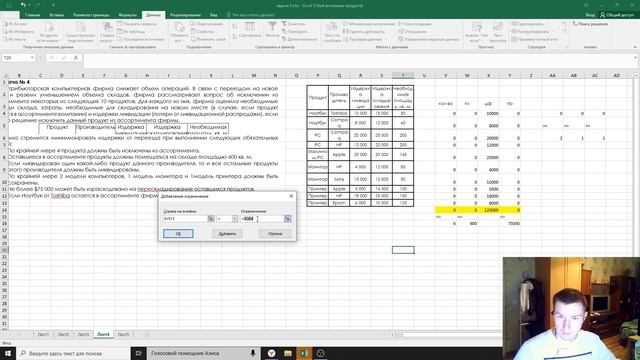This screenshot has height=360, width=640.
Task: Switch to the Лист3 sheet tab
Action: point(83,334)
